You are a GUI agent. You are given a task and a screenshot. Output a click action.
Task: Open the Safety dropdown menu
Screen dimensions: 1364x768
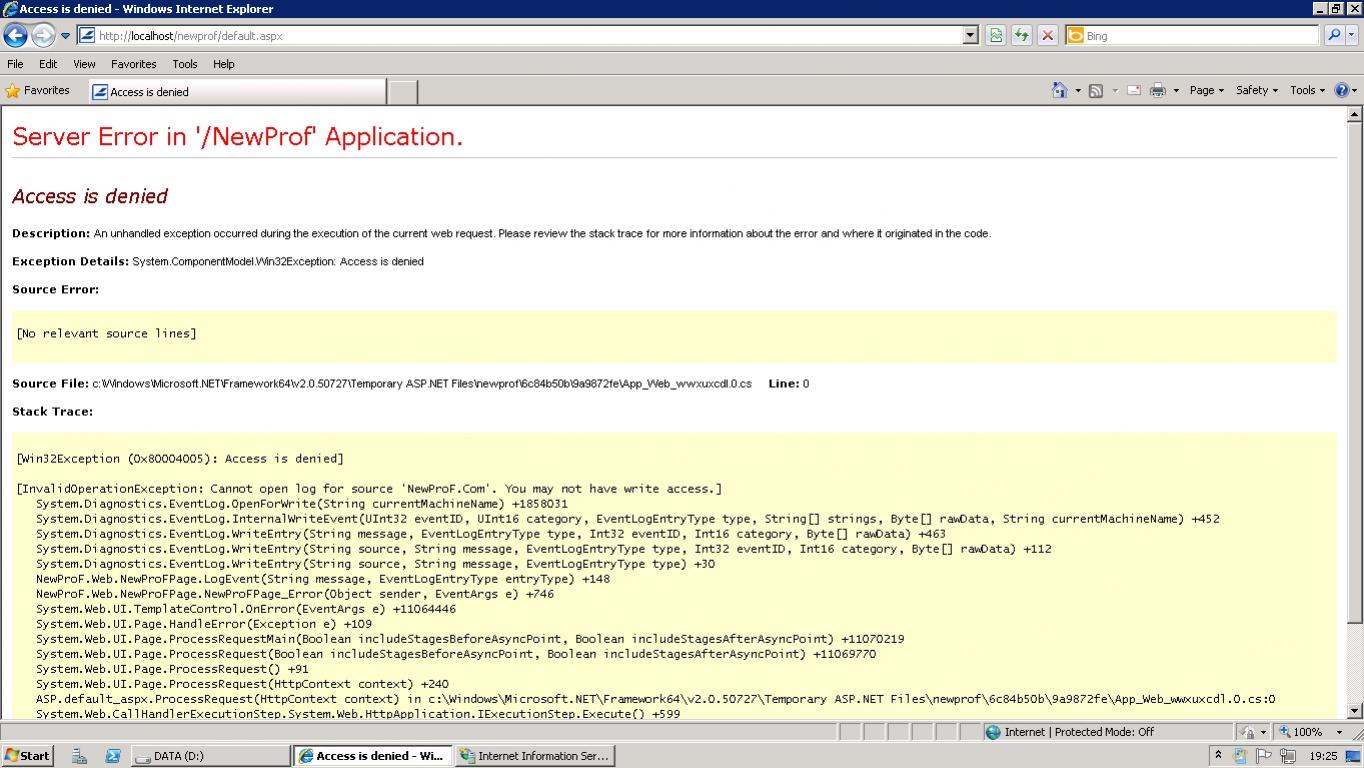(x=1255, y=90)
